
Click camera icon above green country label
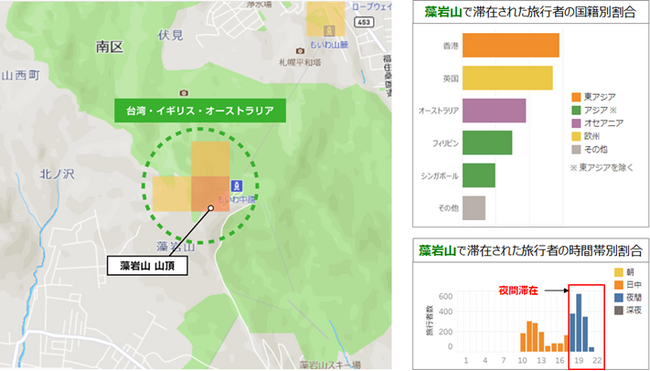click(x=183, y=93)
